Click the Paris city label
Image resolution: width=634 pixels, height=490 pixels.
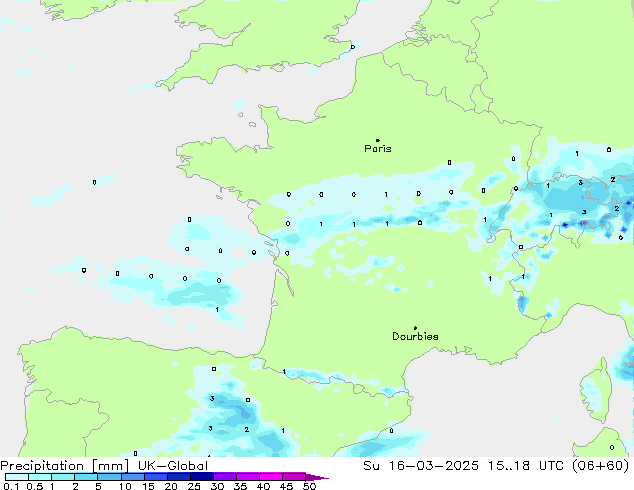coord(378,149)
